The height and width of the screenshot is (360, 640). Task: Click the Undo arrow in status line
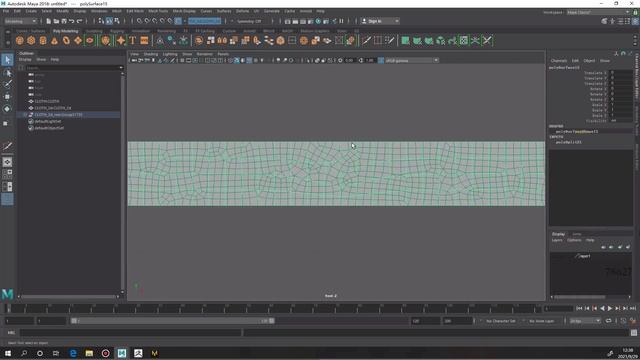pyautogui.click(x=72, y=21)
